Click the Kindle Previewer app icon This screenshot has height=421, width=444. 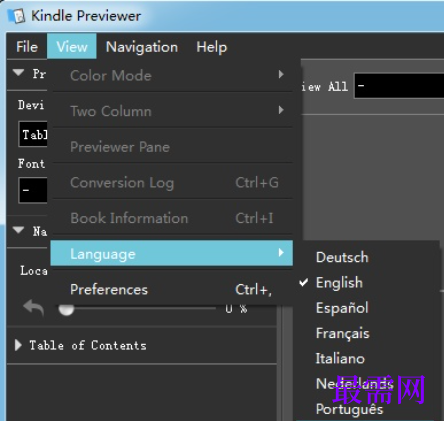pos(16,16)
